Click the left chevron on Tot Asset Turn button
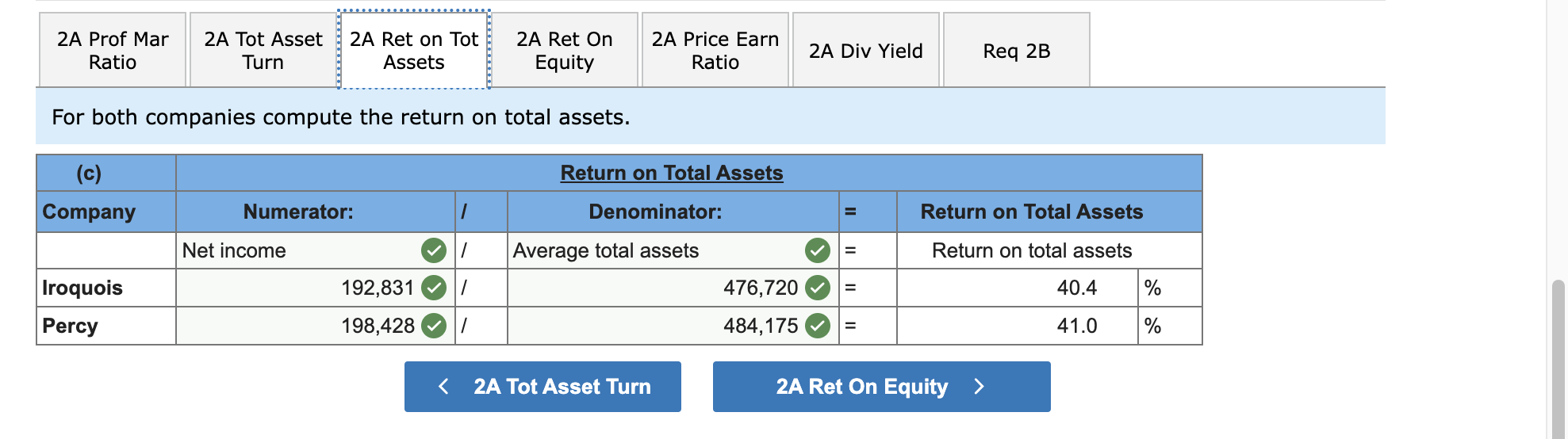 pos(443,387)
